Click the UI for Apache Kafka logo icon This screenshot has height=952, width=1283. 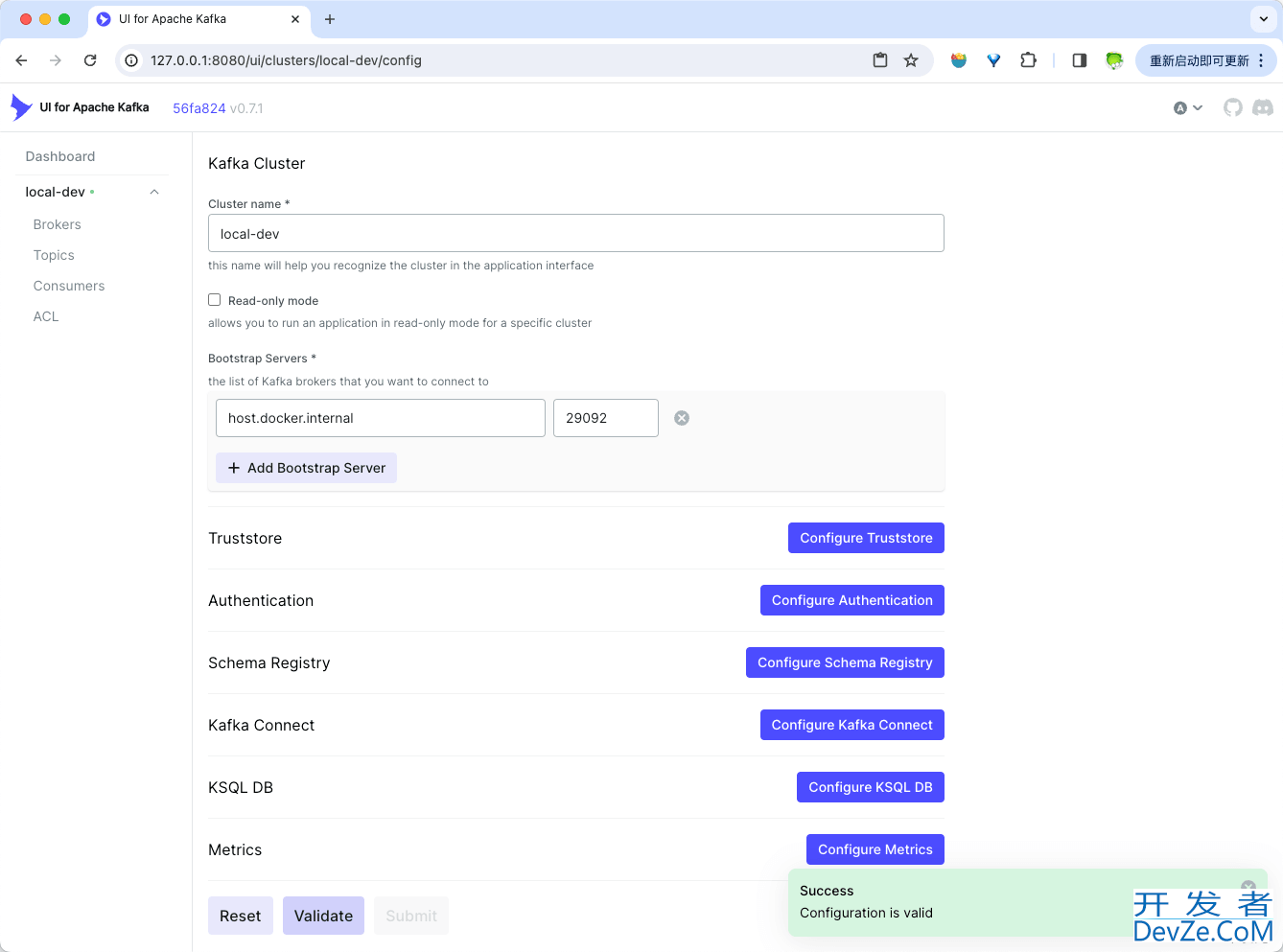[x=21, y=107]
